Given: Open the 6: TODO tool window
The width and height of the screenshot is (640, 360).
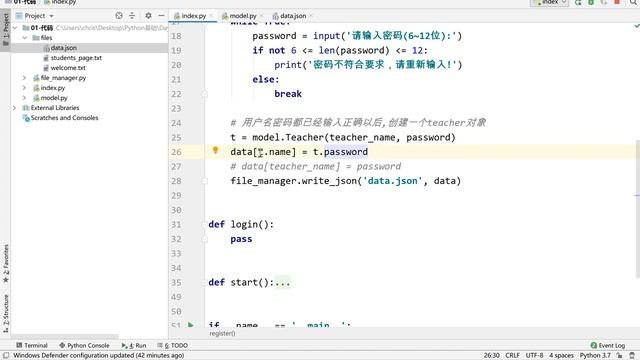Looking at the screenshot, I should click(x=173, y=345).
